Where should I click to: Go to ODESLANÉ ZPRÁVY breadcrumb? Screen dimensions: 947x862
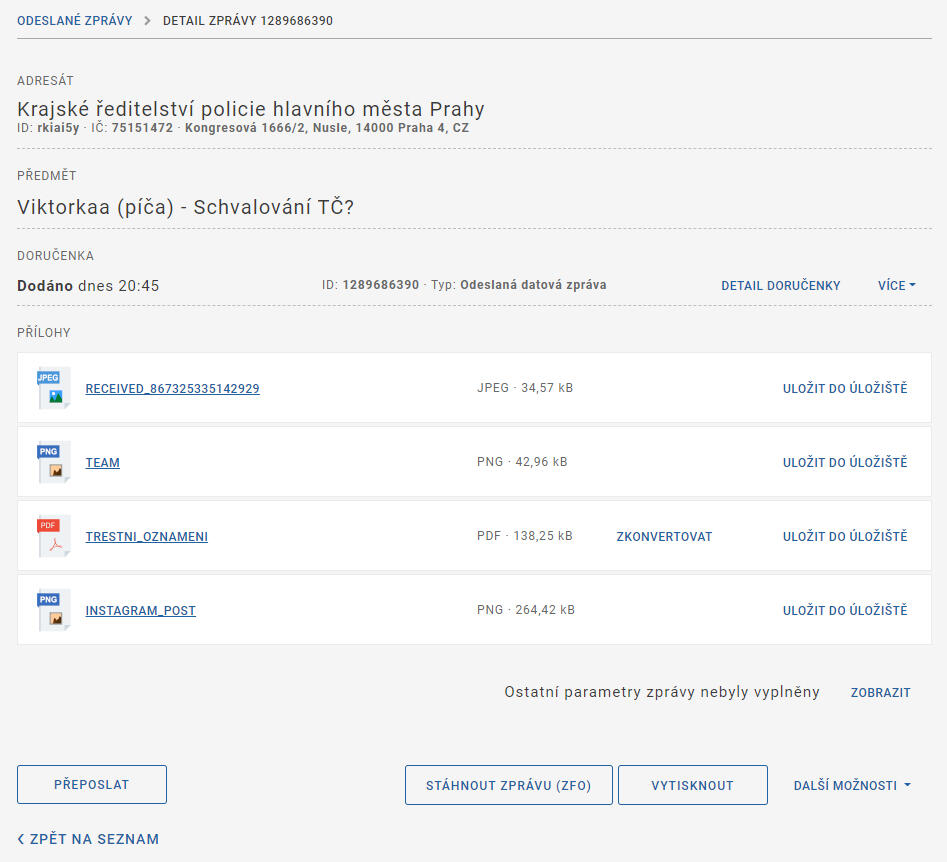(75, 20)
